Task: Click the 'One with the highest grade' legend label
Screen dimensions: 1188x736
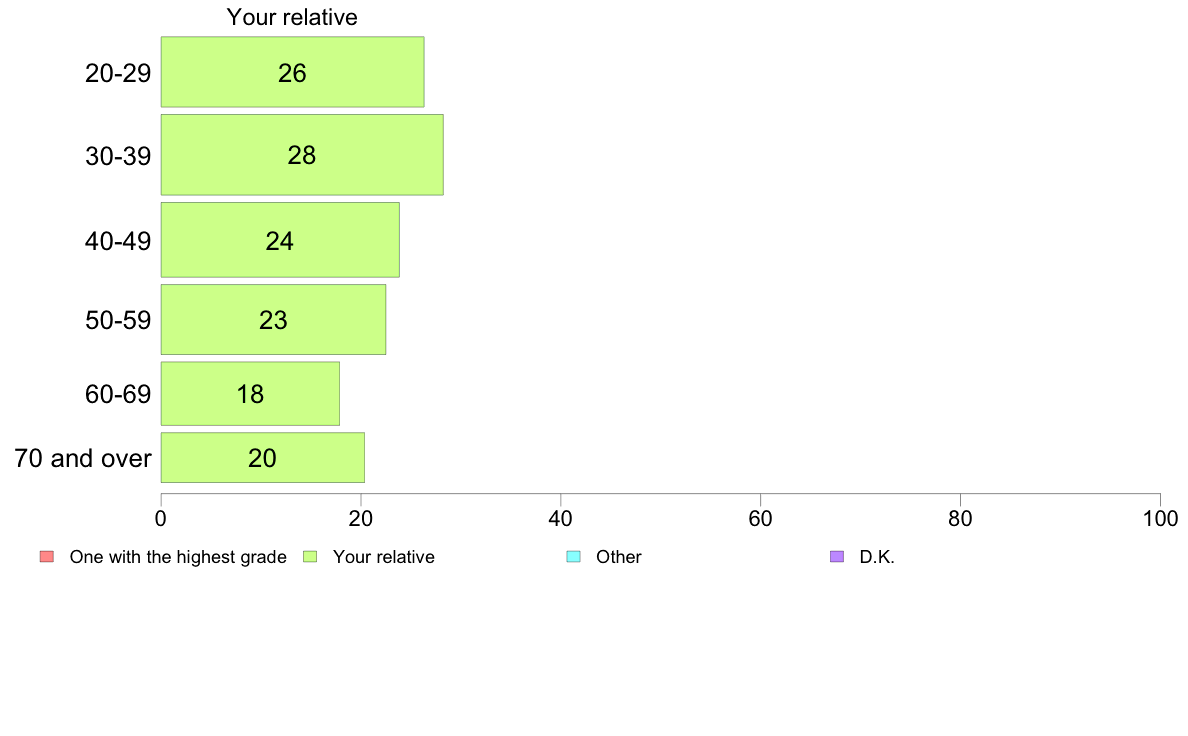Action: 178,557
